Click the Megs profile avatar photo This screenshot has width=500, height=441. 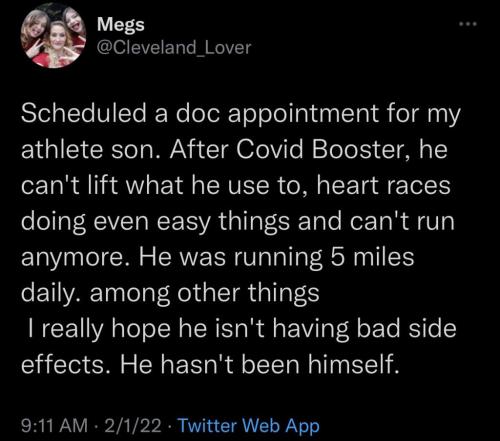[x=53, y=36]
